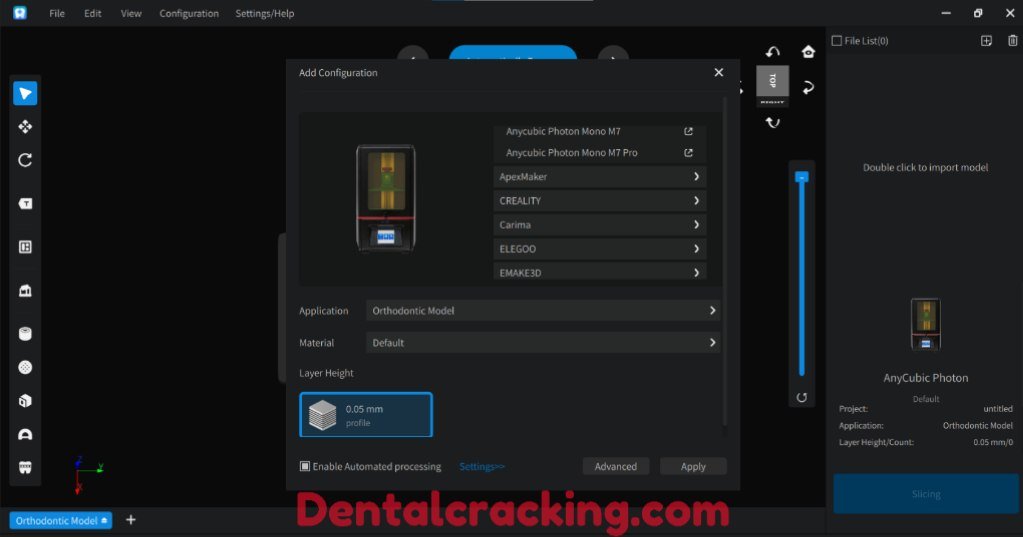Click the Apply button

pyautogui.click(x=693, y=466)
